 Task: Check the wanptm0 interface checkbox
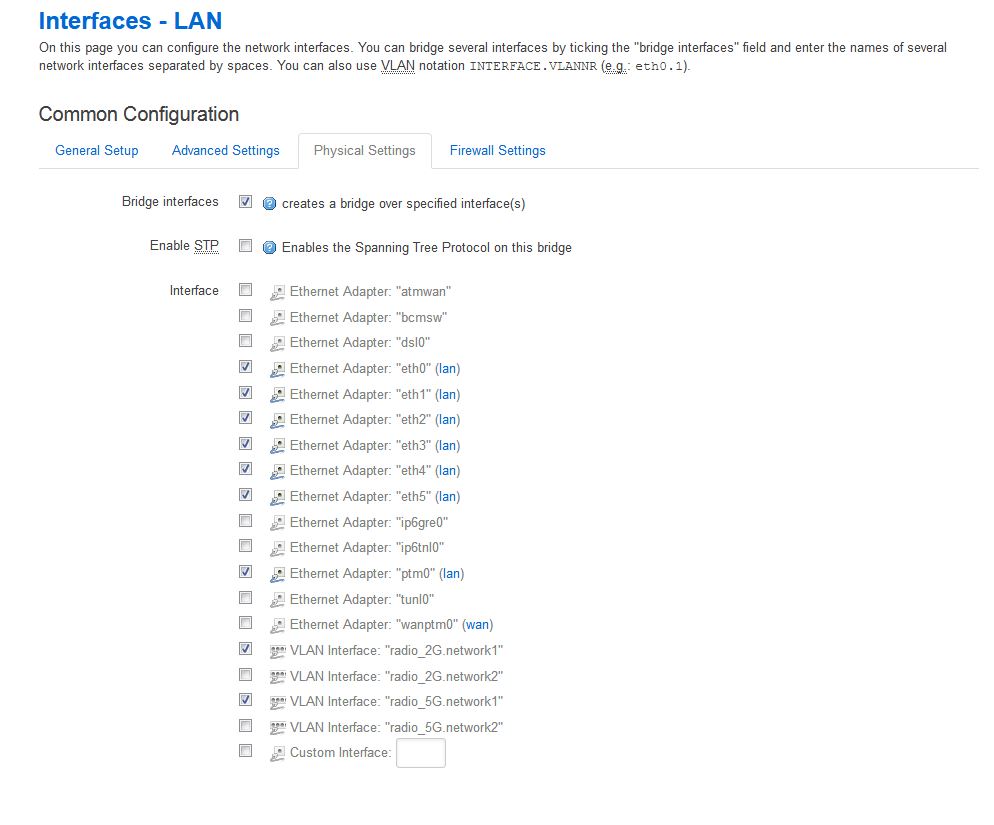click(245, 623)
